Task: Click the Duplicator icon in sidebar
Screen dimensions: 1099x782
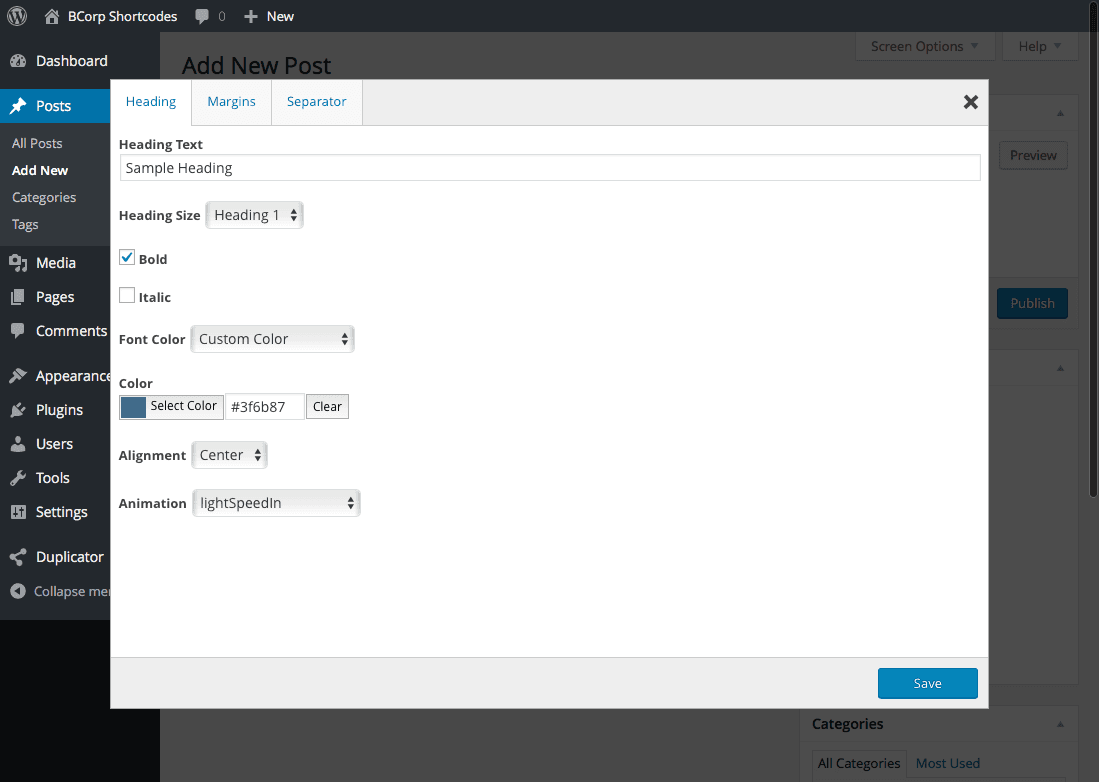Action: click(x=18, y=557)
